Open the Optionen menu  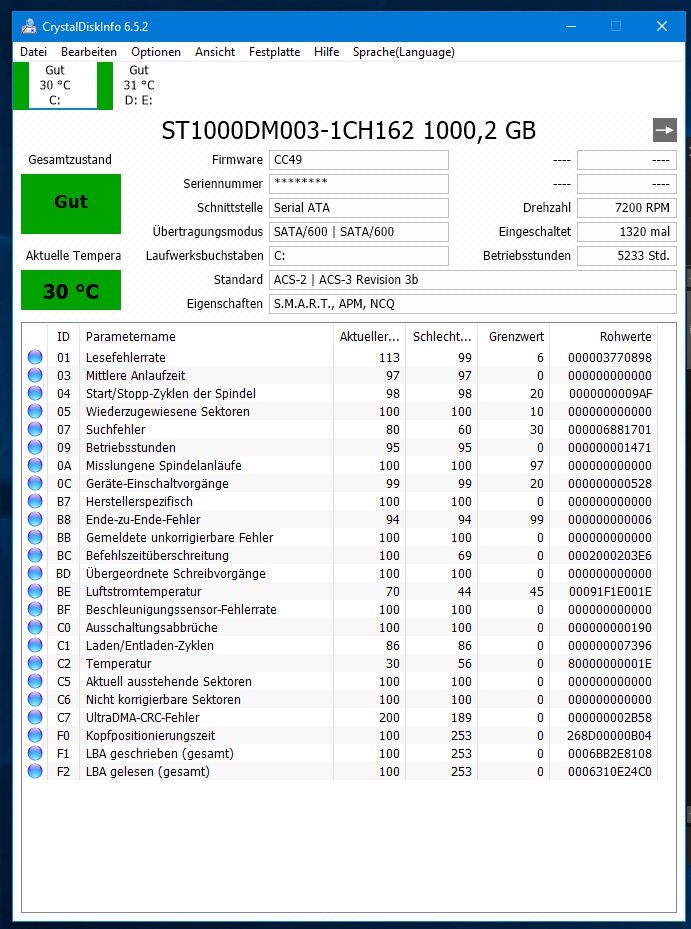156,52
